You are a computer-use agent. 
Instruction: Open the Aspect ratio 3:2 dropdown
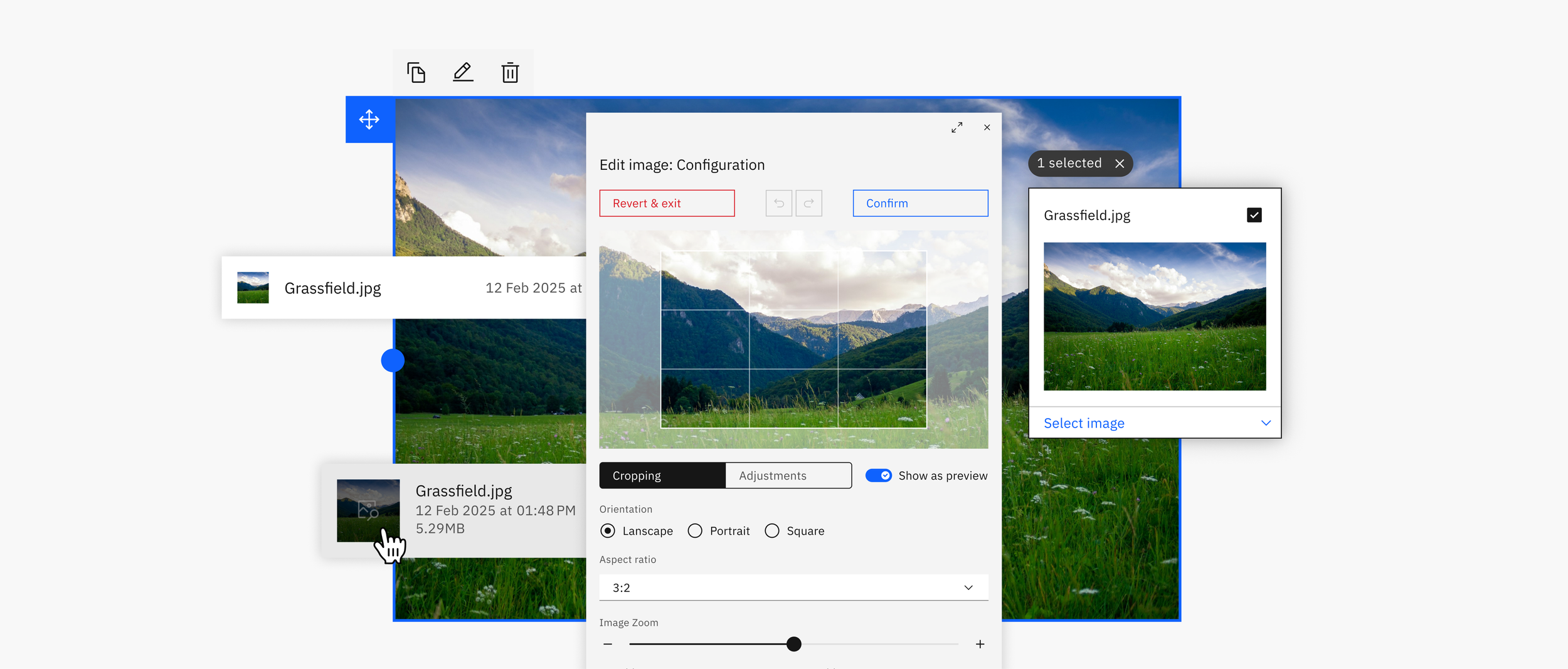(793, 587)
